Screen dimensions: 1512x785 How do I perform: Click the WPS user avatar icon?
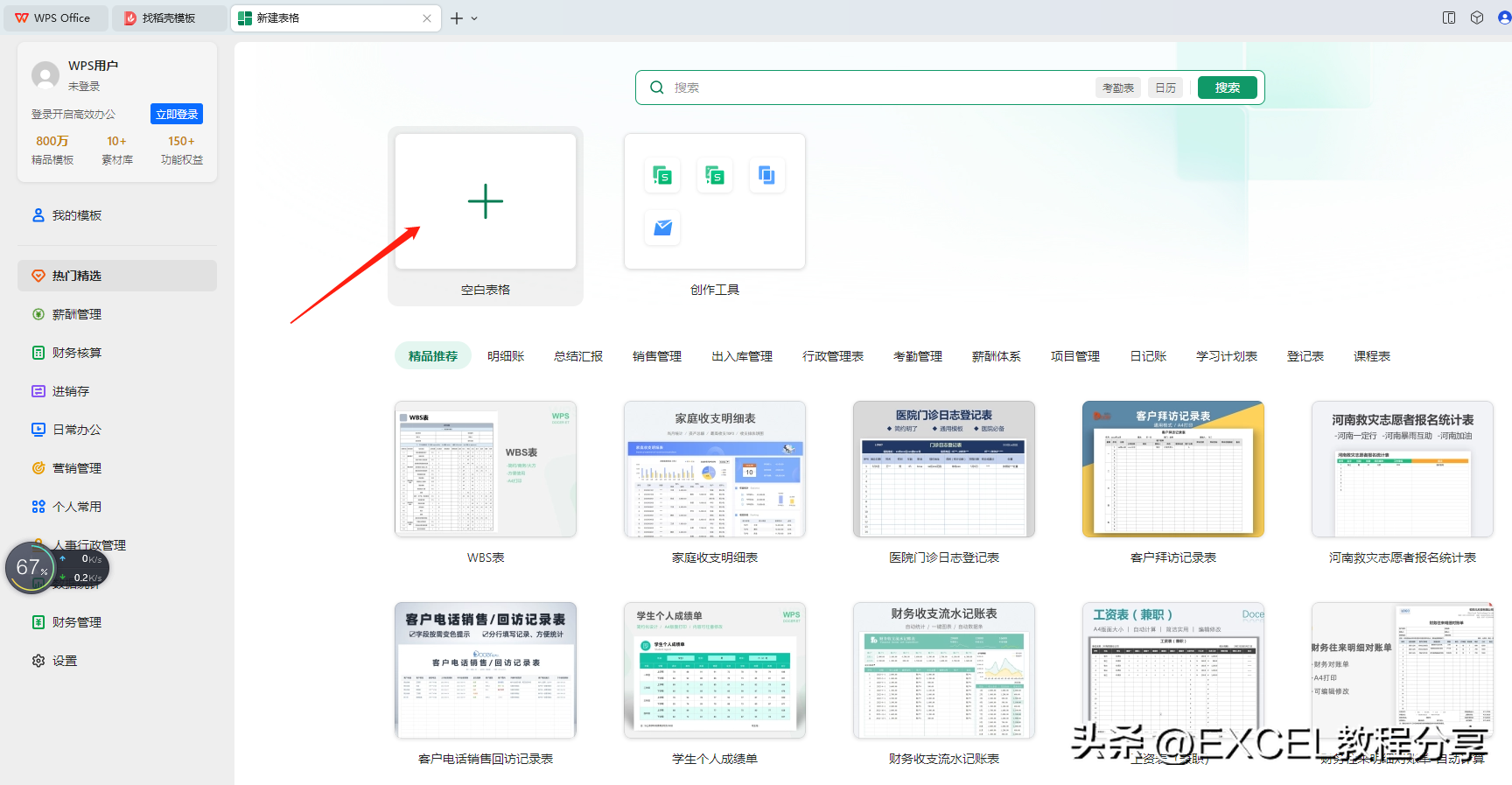coord(45,75)
